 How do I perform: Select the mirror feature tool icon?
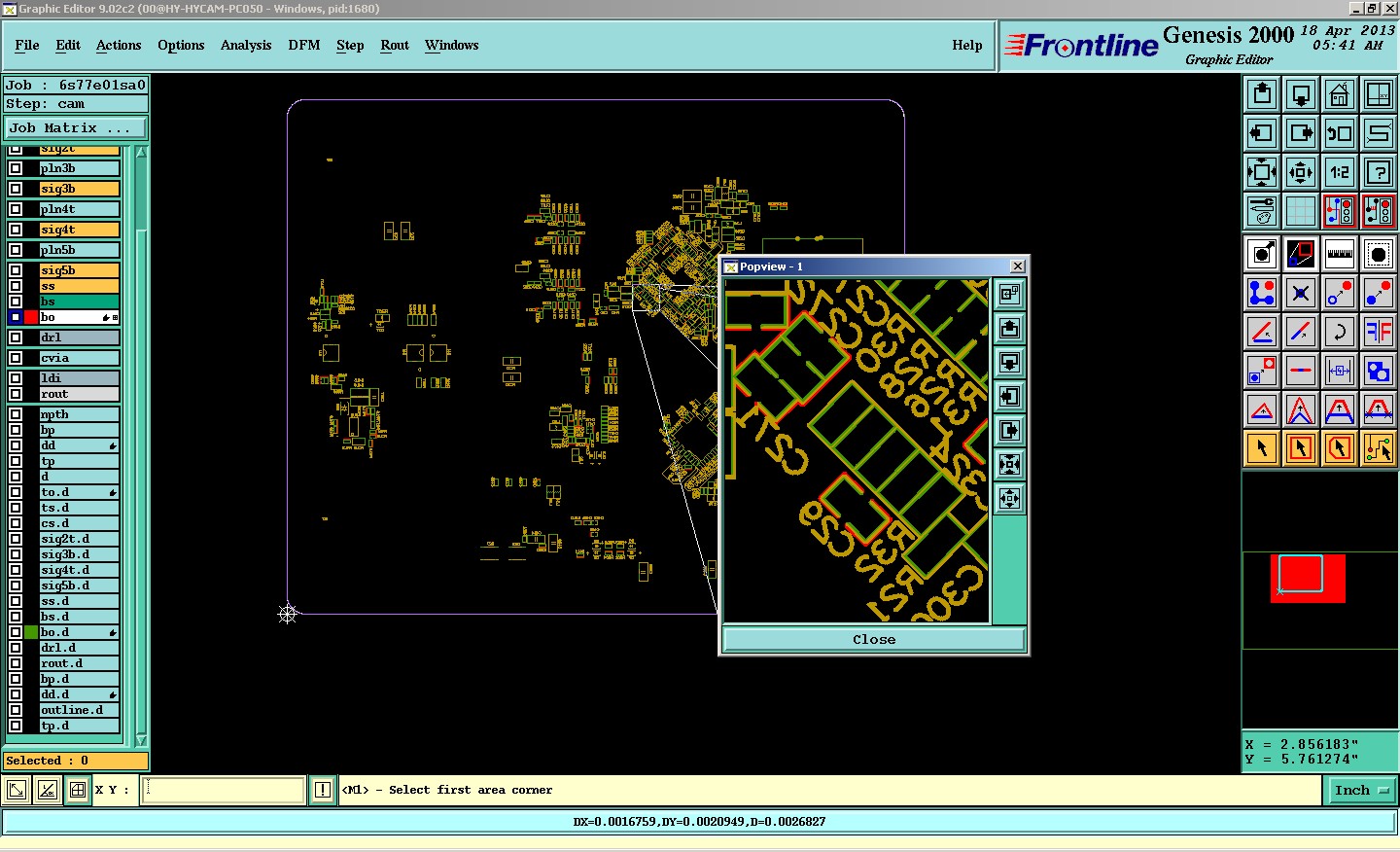pos(1379,332)
